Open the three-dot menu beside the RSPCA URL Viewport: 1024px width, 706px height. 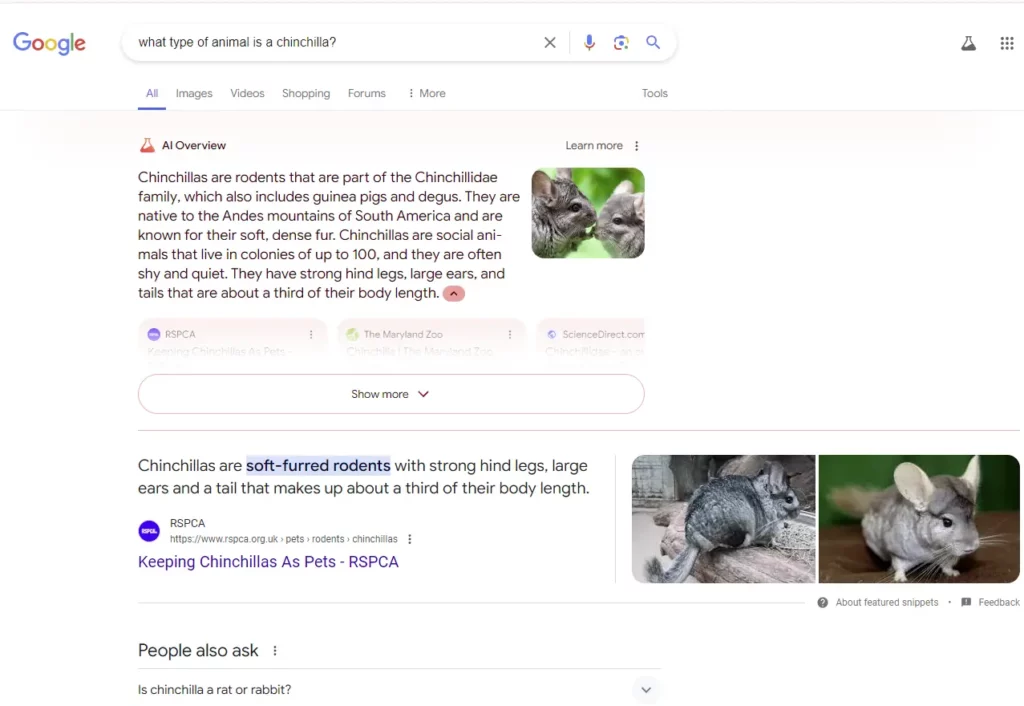tap(409, 539)
